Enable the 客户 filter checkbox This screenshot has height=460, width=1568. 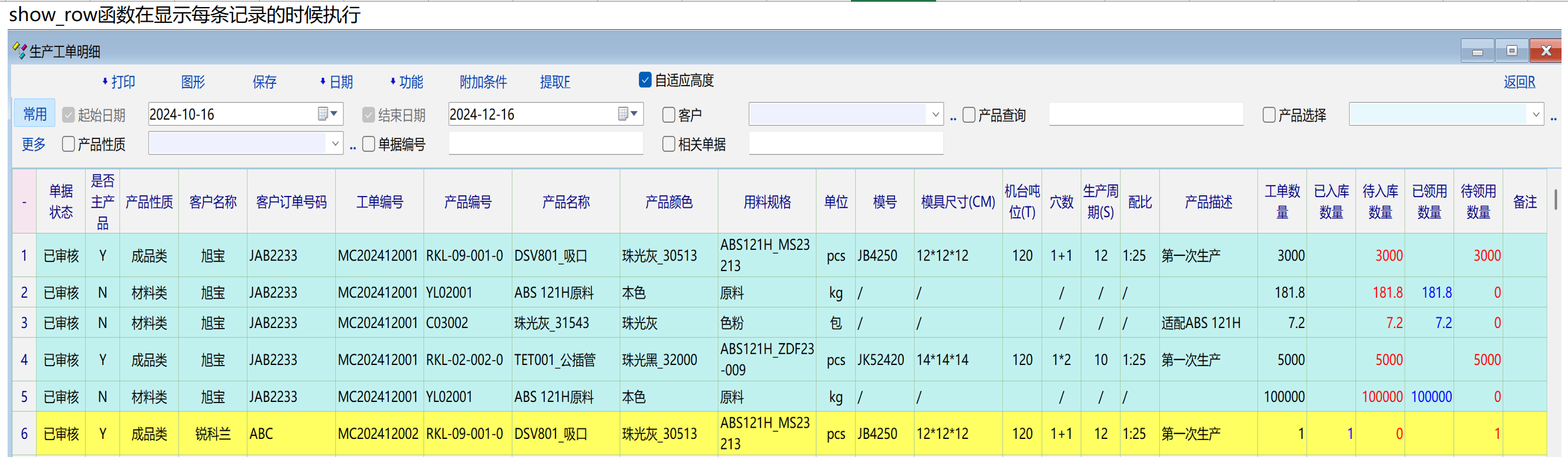668,115
